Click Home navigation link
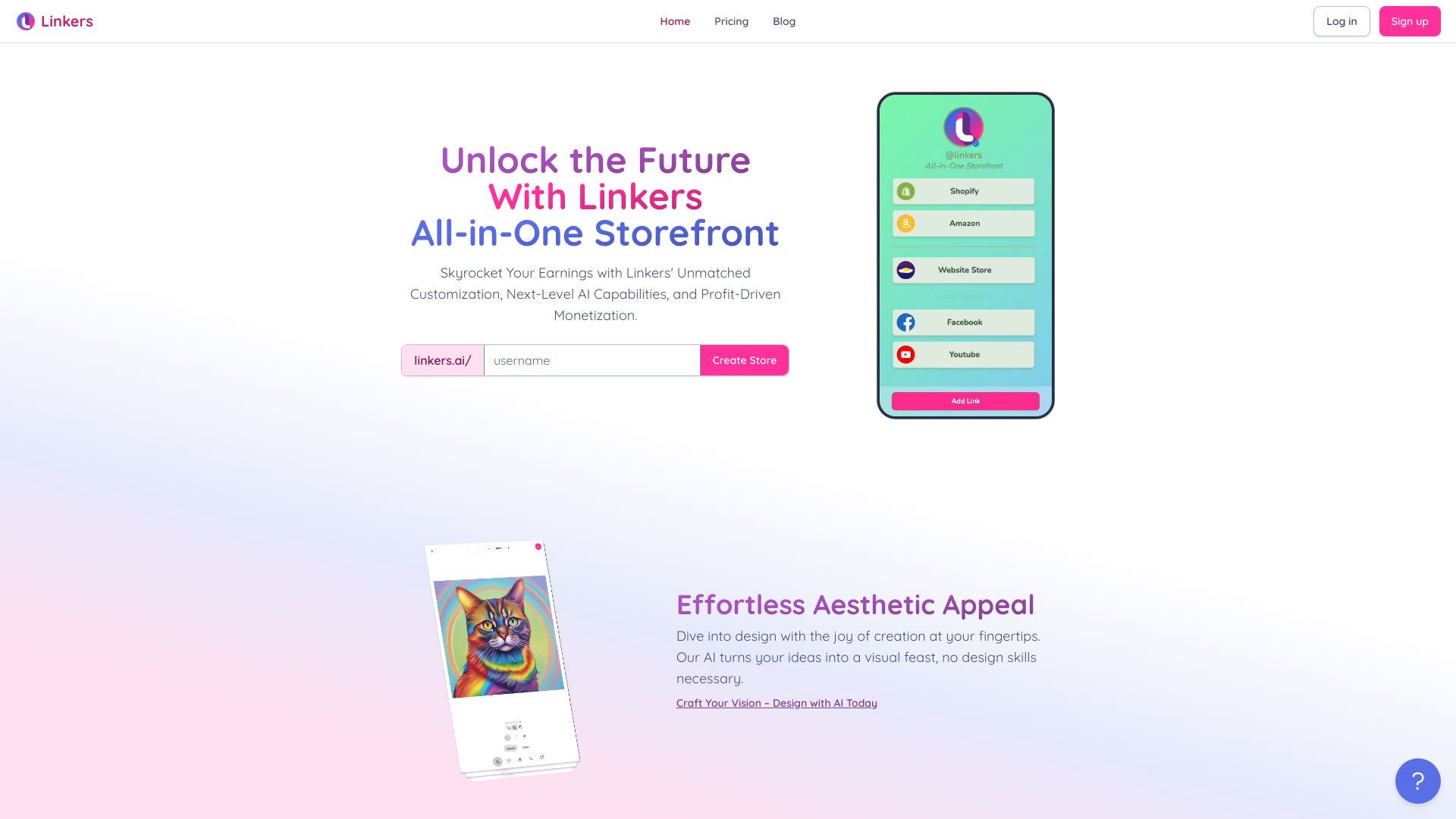1456x819 pixels. [675, 21]
